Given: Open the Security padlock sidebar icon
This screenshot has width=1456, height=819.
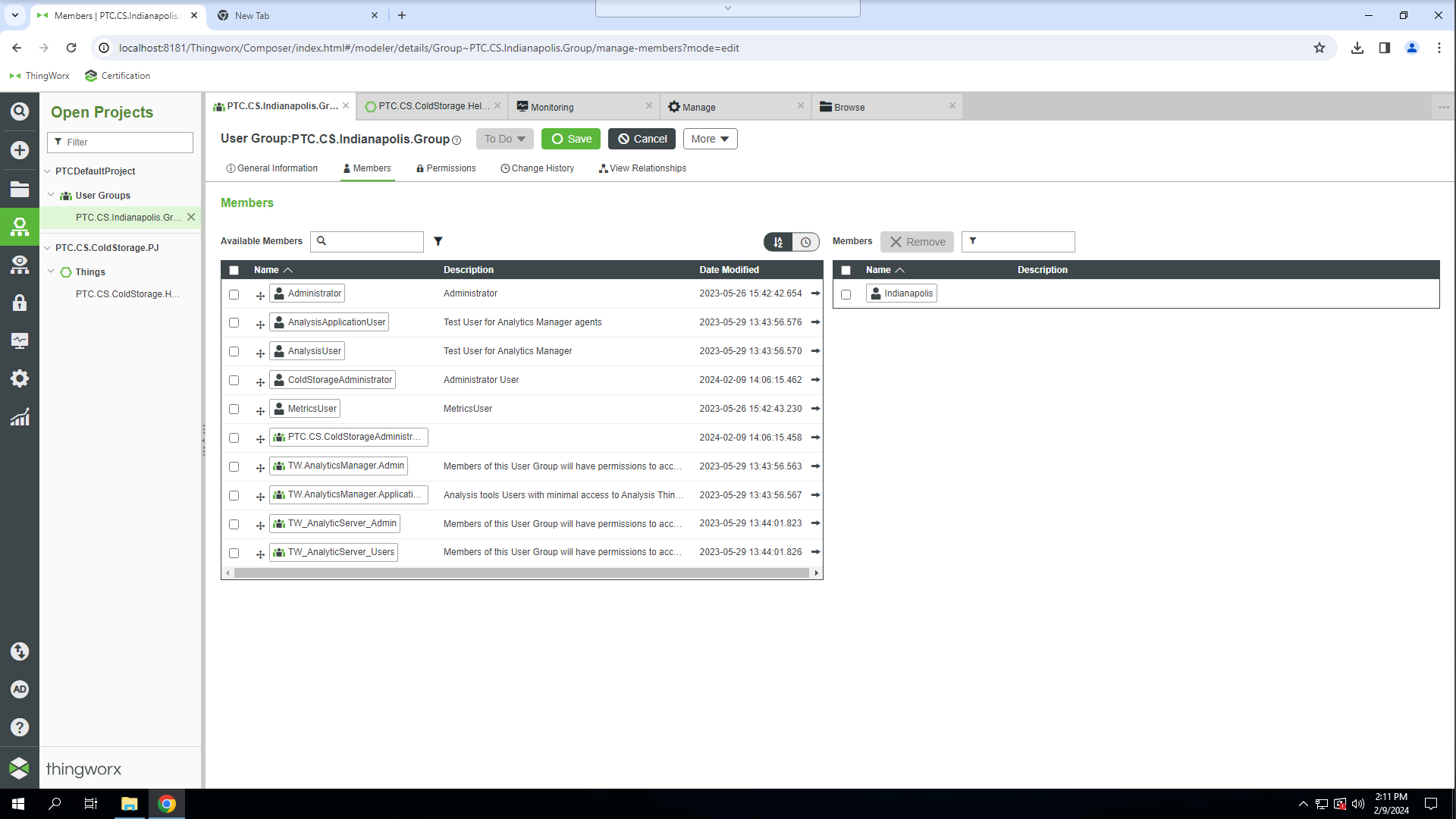Looking at the screenshot, I should [20, 303].
